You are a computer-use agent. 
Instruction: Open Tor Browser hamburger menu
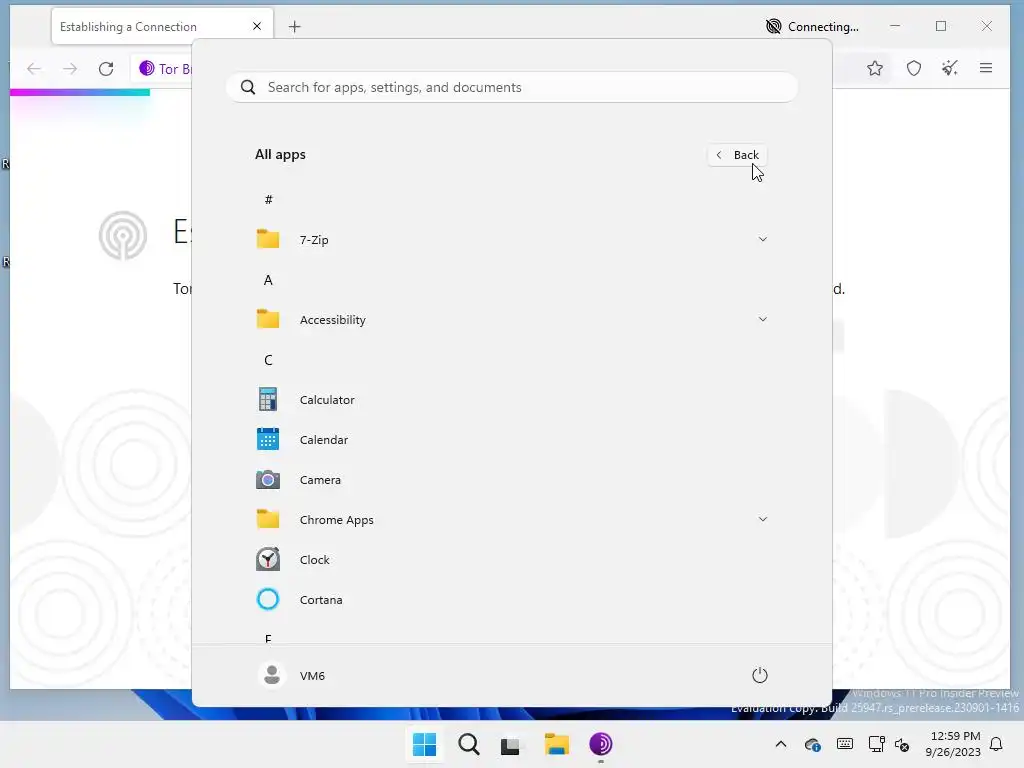[986, 68]
